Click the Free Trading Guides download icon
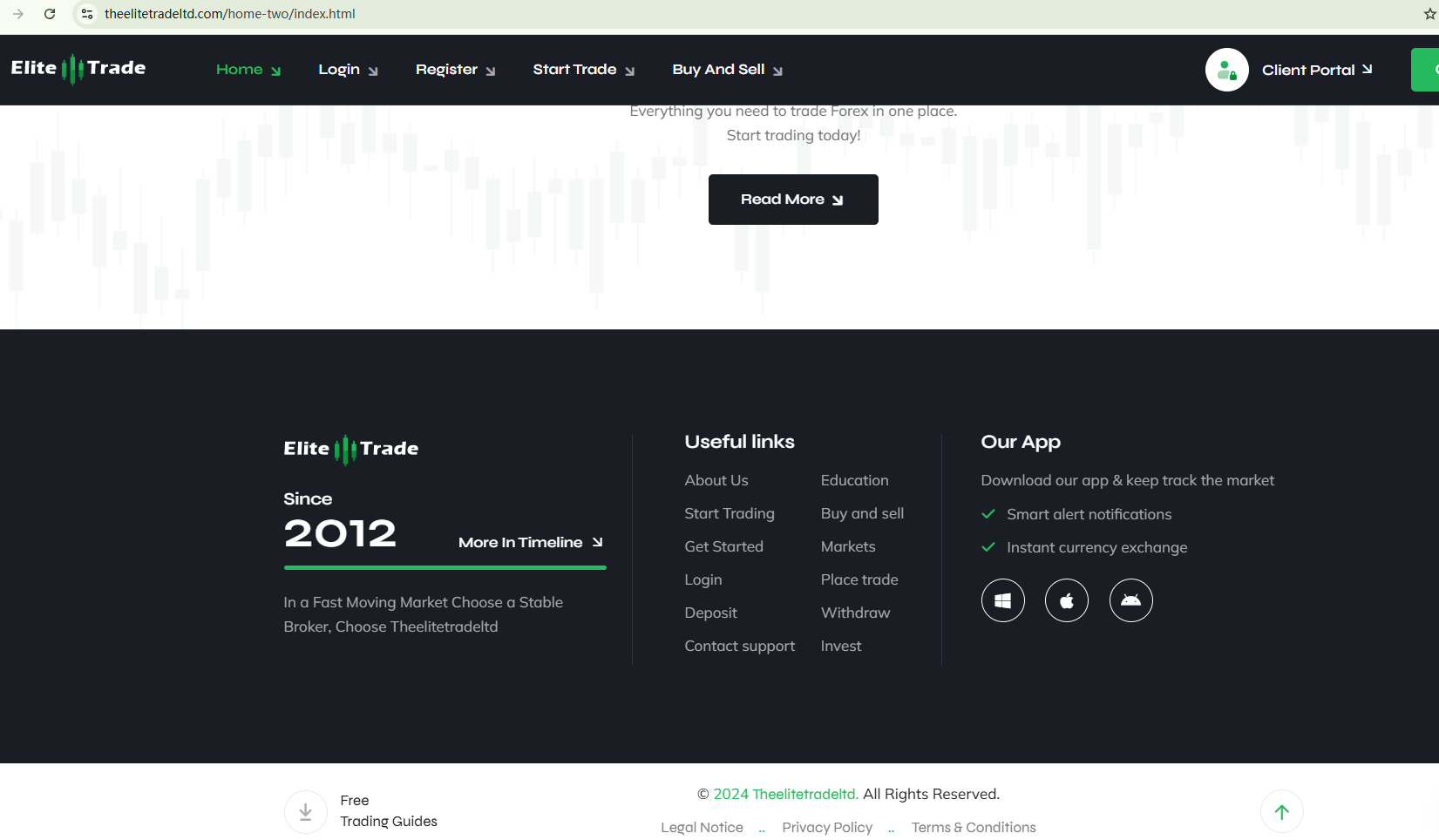The width and height of the screenshot is (1439, 840). [x=306, y=811]
